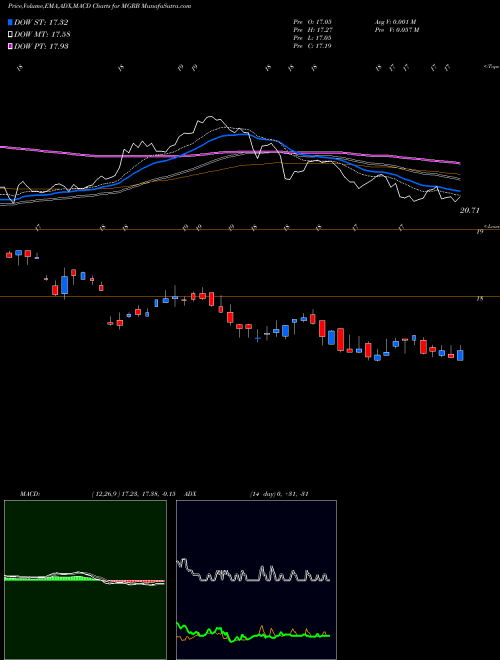Select the DOW ST: 17.32 label
The height and width of the screenshot is (660, 500).
pos(41,22)
